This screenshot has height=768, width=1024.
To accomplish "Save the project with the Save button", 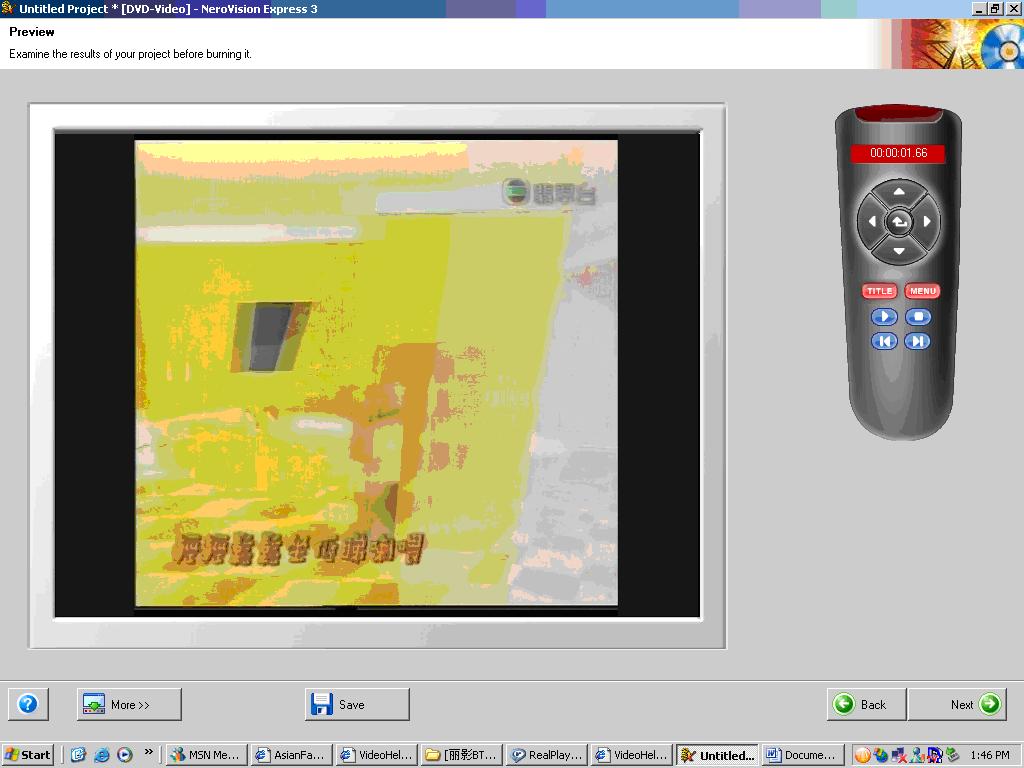I will [x=357, y=704].
